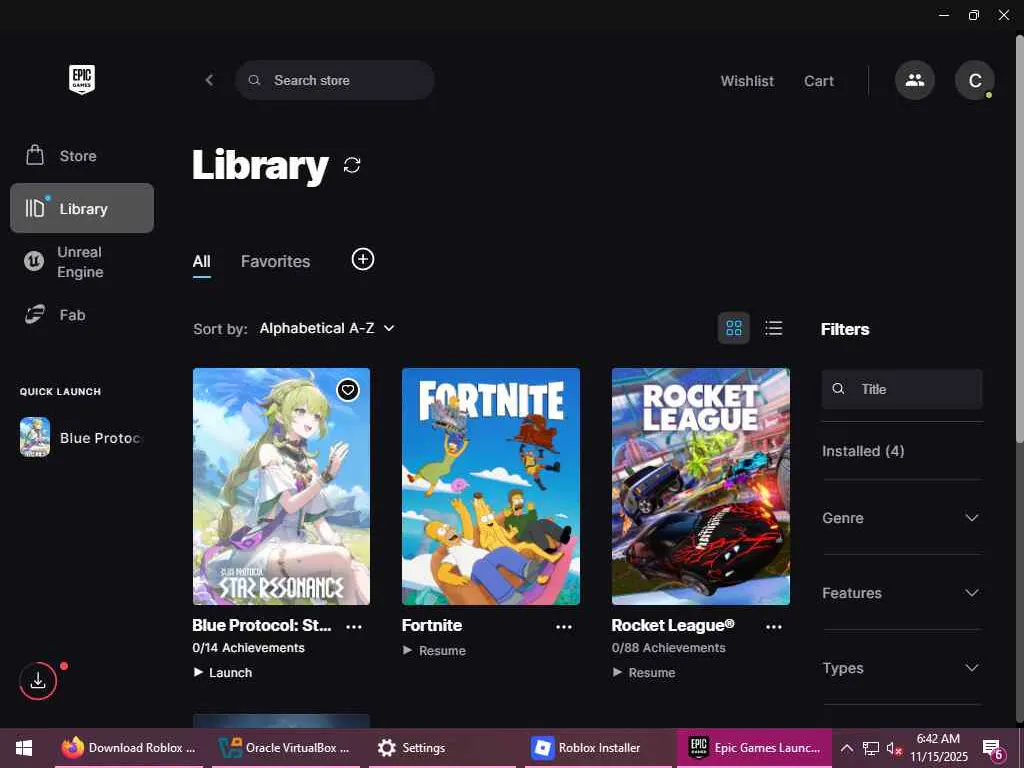Click the 0/88 Achievements text
The height and width of the screenshot is (768, 1024).
coord(668,648)
